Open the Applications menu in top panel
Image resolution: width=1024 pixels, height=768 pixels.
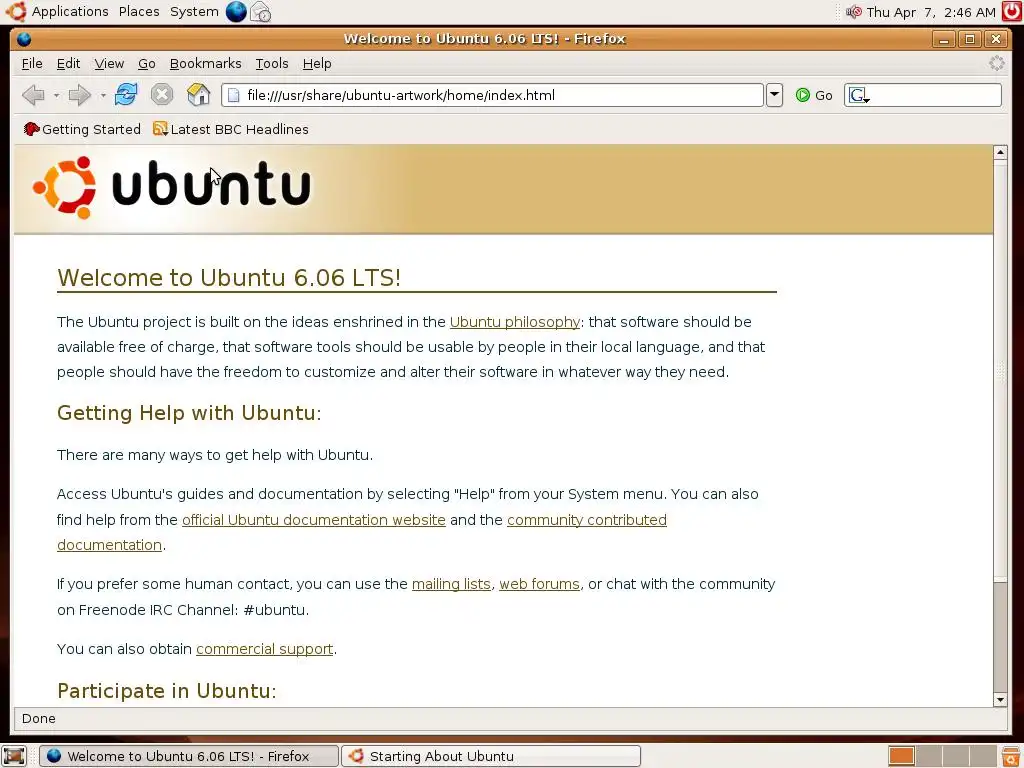(70, 12)
